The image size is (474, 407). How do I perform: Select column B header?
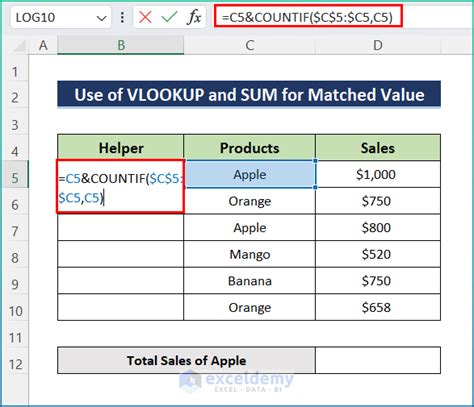coord(121,45)
